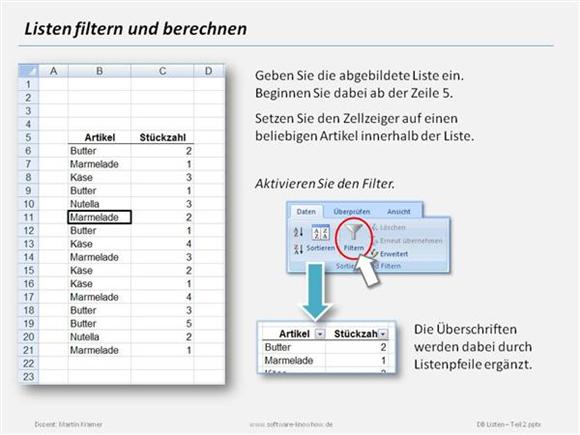The width and height of the screenshot is (580, 435).
Task: Switch to the Daten ribbon tab
Action: [x=306, y=212]
